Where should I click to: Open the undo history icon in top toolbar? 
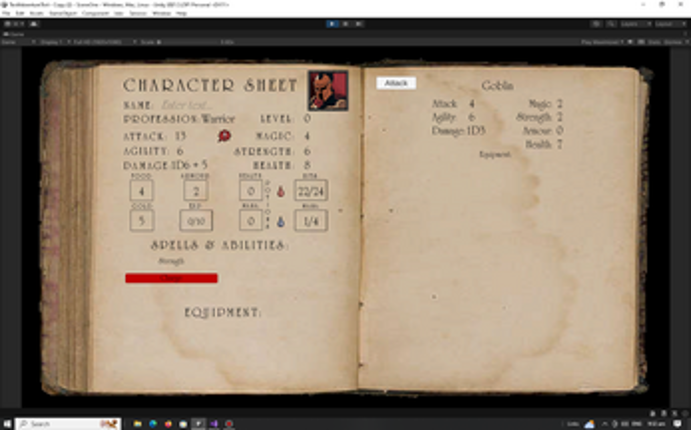coord(596,24)
